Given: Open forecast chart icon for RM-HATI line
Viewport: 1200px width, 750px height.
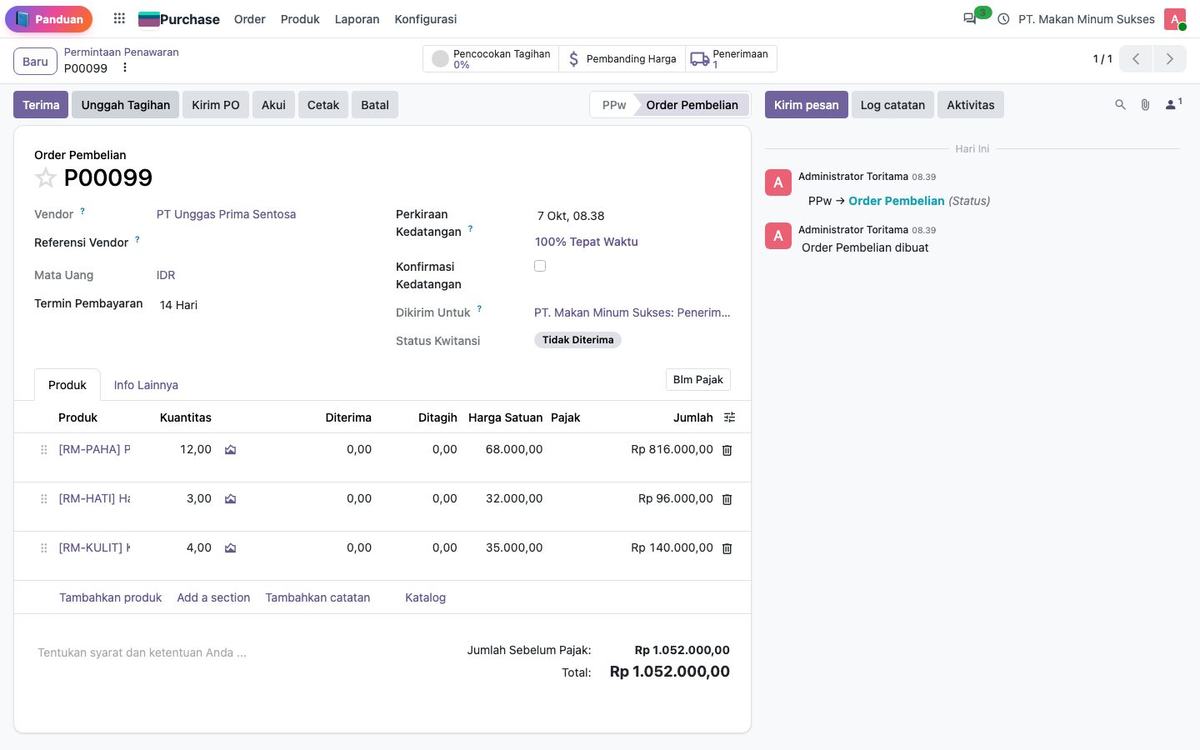Looking at the screenshot, I should click(230, 499).
